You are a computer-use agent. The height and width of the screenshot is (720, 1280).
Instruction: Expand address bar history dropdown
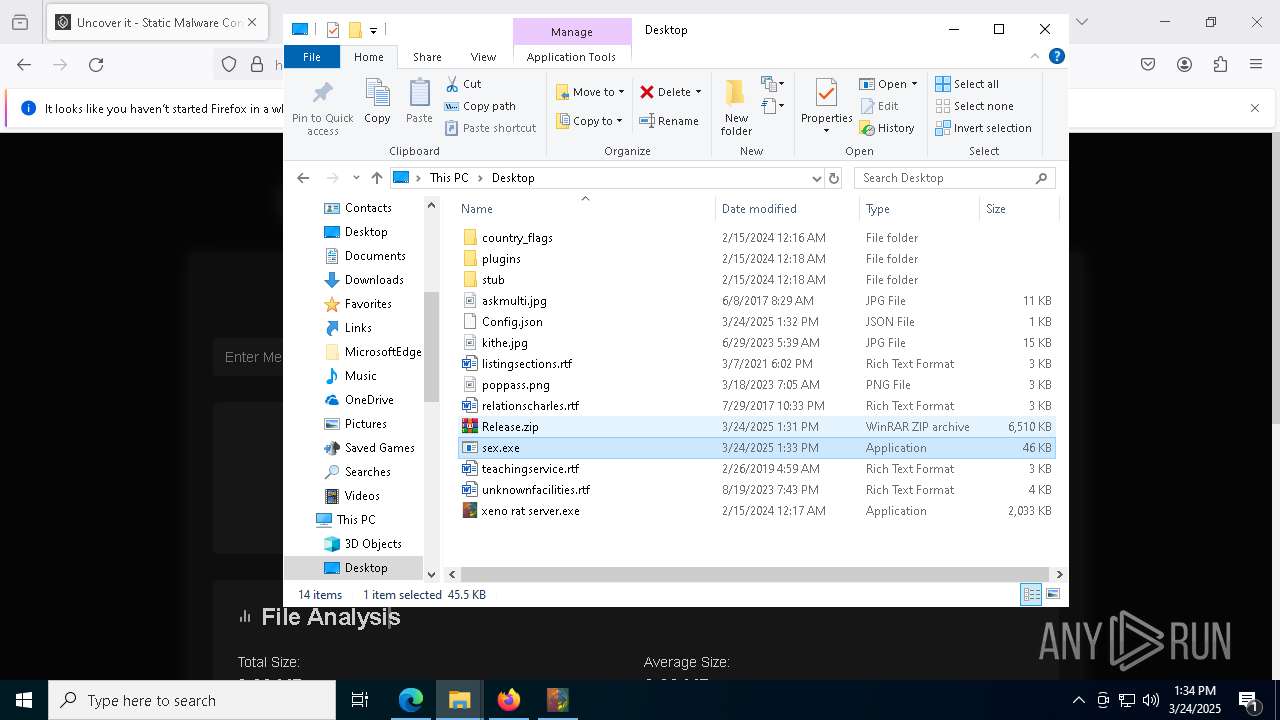[816, 178]
